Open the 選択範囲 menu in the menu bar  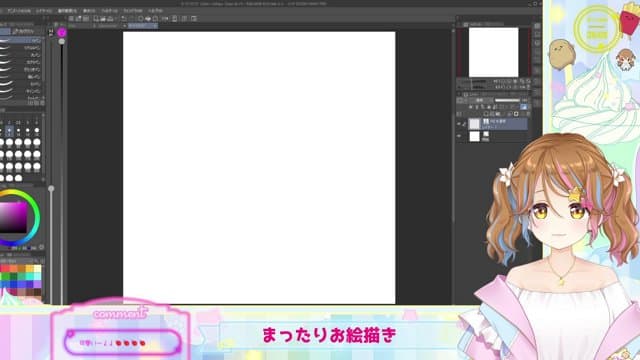[x=67, y=11]
